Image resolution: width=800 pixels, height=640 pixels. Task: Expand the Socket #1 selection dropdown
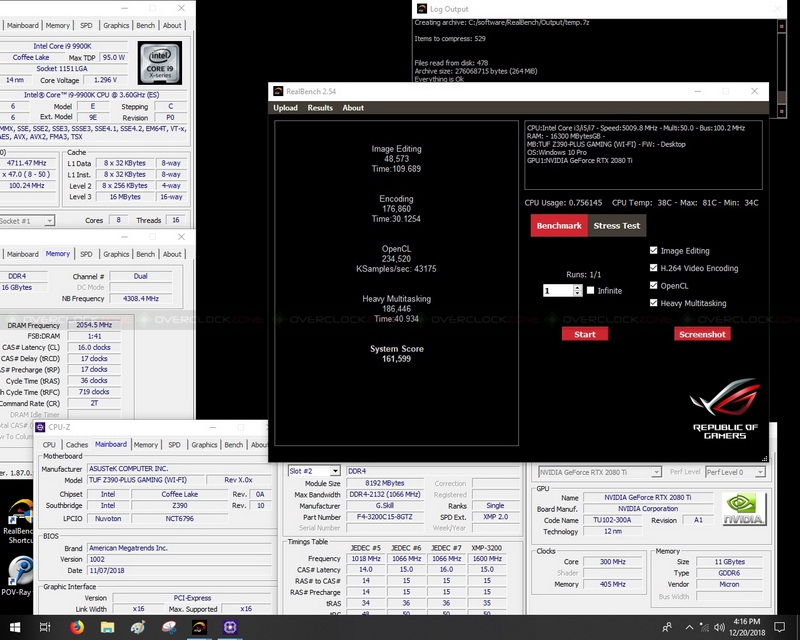pyautogui.click(x=49, y=220)
